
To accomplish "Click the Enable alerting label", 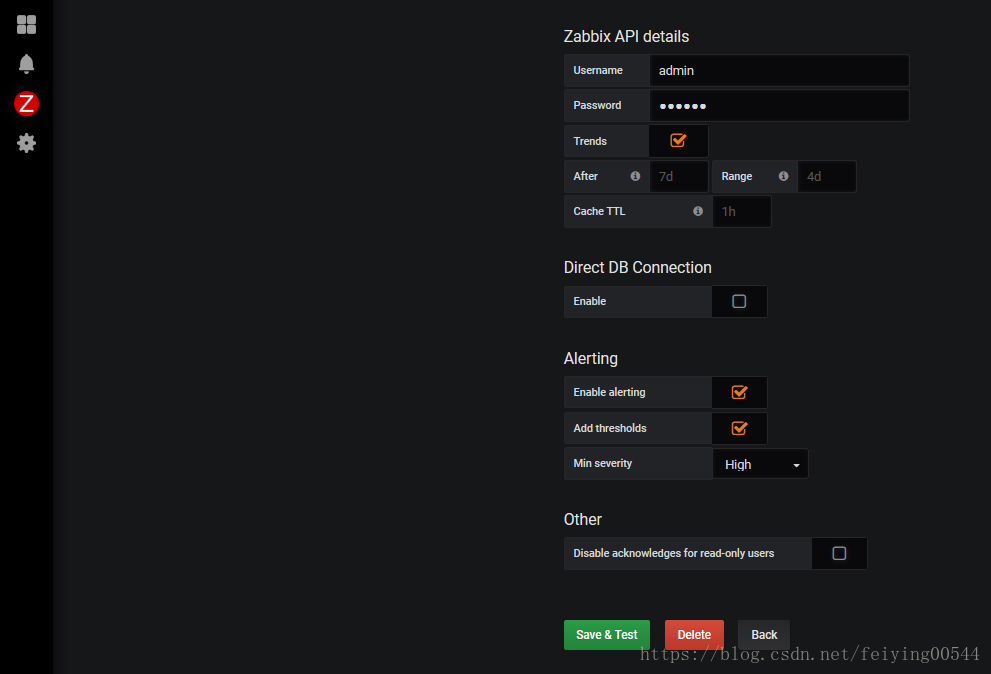I will [609, 392].
